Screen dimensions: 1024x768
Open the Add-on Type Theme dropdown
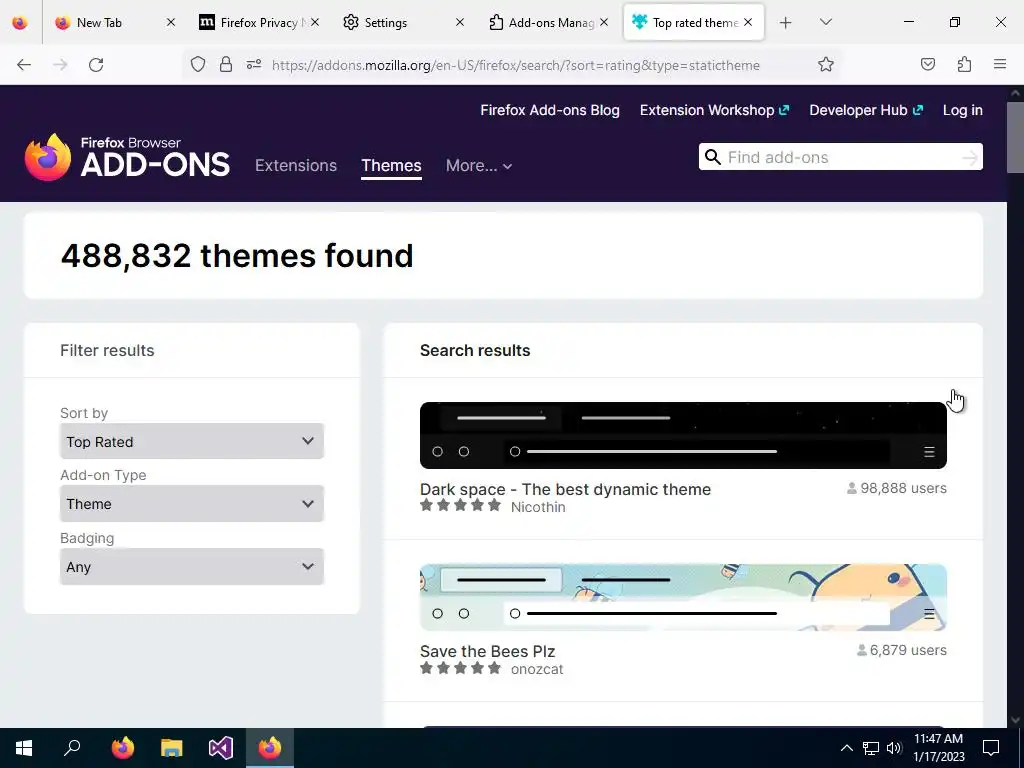192,504
